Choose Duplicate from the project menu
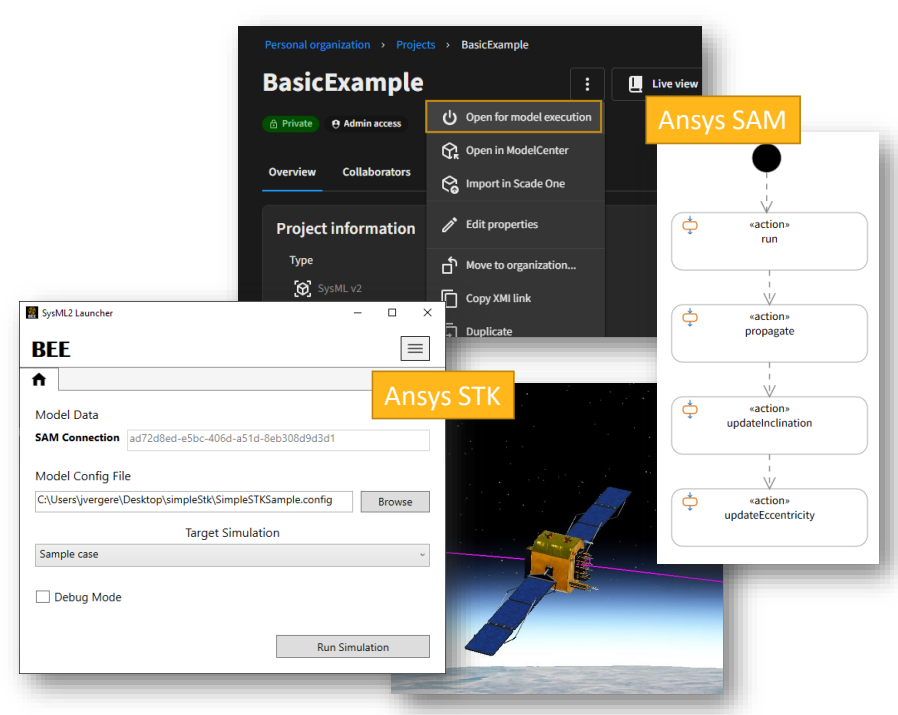The width and height of the screenshot is (898, 715). click(x=515, y=331)
